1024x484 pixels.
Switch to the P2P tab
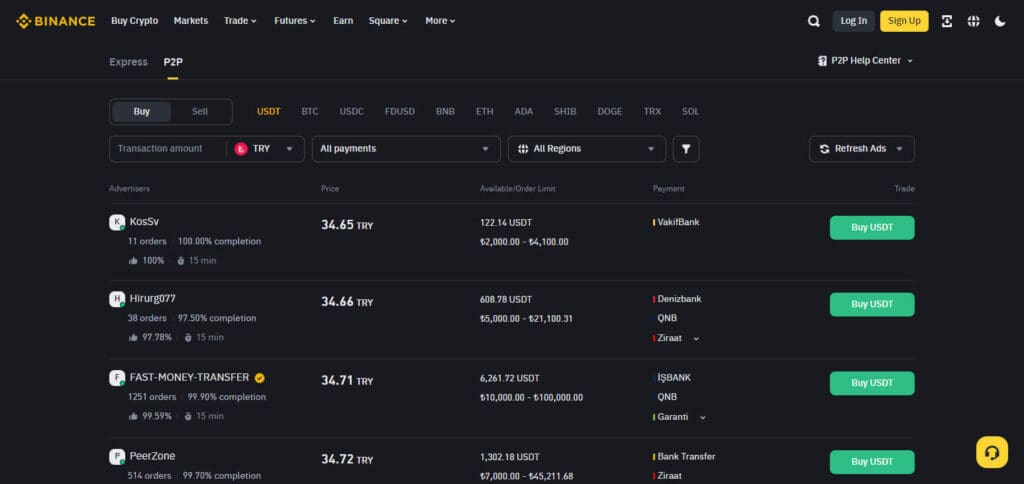coord(173,62)
